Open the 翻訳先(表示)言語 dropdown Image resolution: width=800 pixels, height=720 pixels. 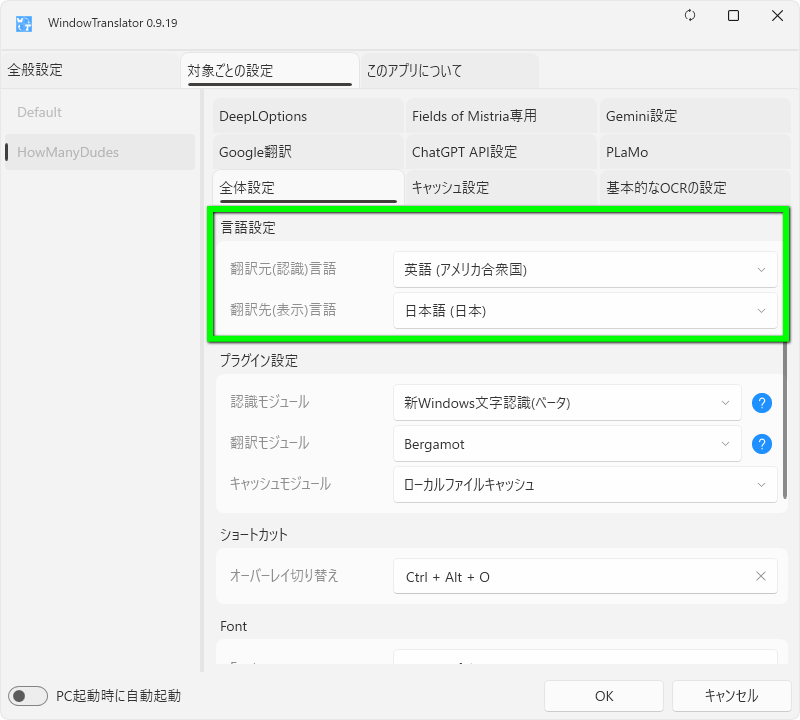coord(585,311)
